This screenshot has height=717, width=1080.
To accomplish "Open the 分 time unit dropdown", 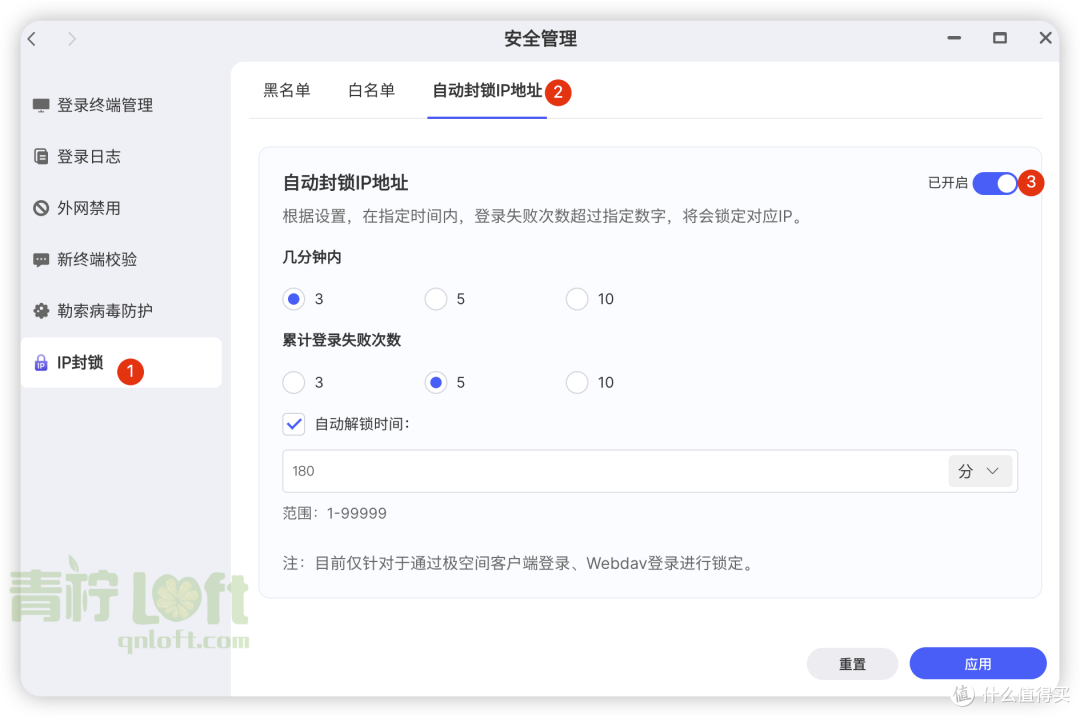I will click(979, 471).
